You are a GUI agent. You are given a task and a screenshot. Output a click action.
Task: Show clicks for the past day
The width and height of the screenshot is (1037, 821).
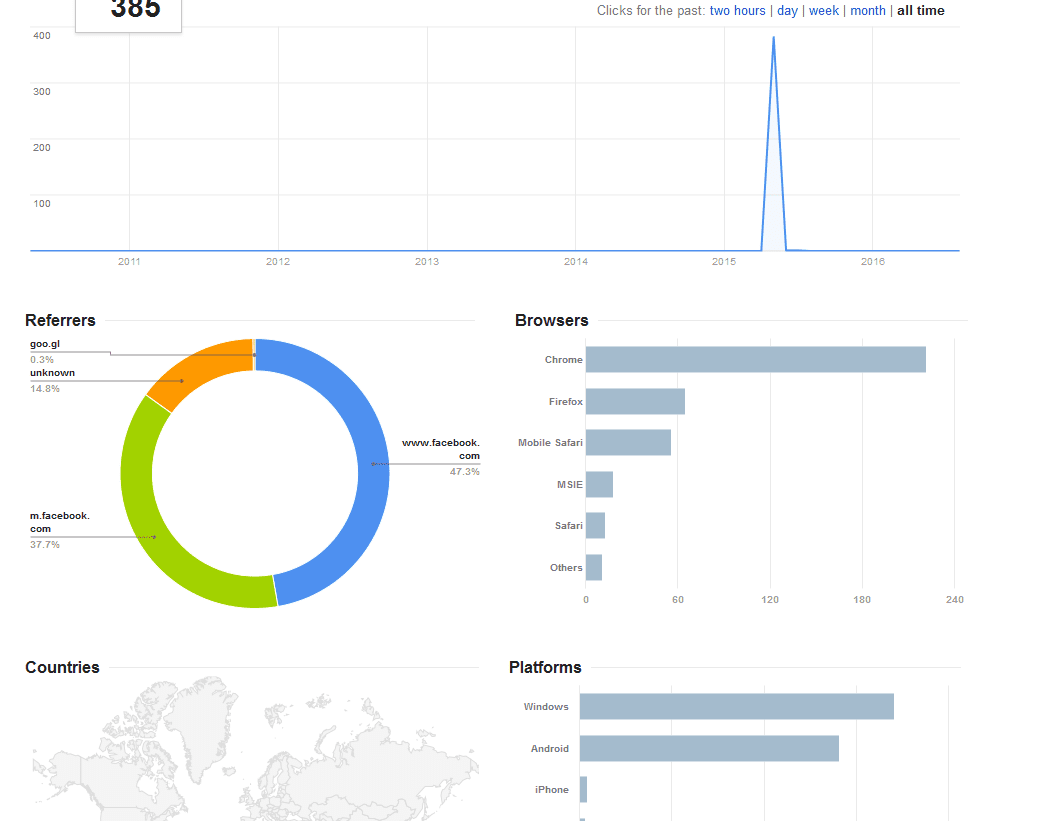point(787,11)
